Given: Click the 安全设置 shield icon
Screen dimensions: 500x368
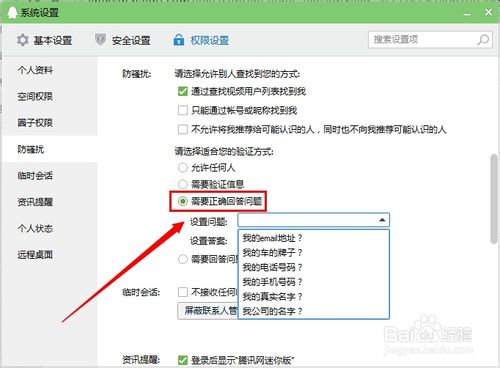Looking at the screenshot, I should [x=100, y=40].
